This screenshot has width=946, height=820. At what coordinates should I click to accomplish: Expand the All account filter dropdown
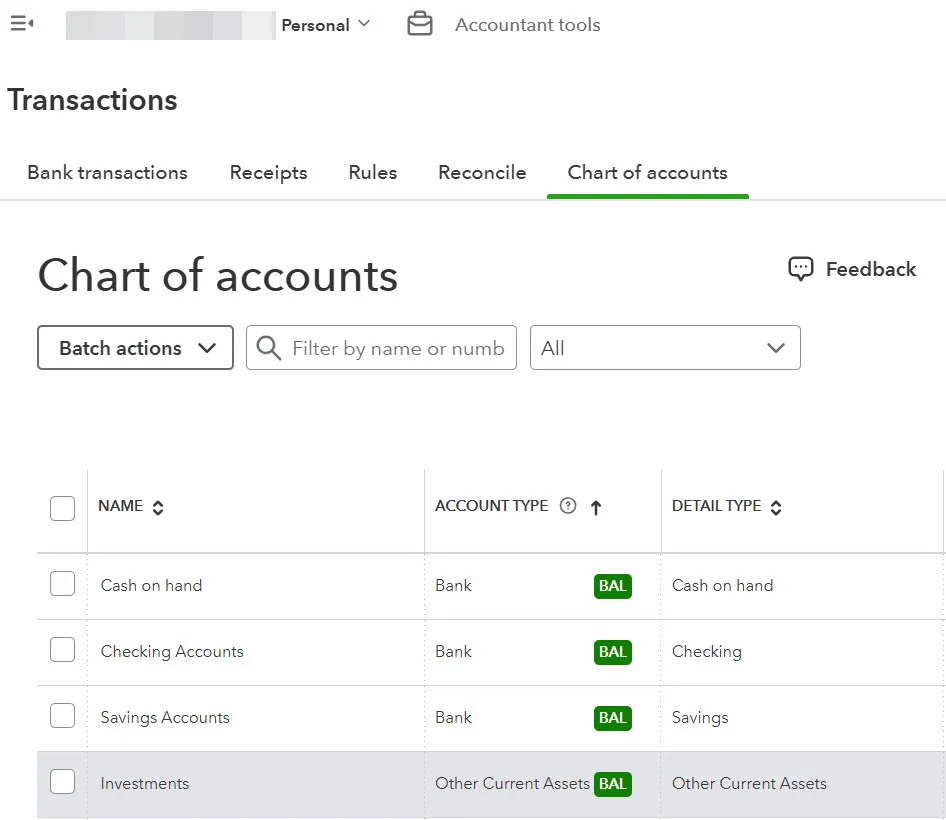point(664,348)
